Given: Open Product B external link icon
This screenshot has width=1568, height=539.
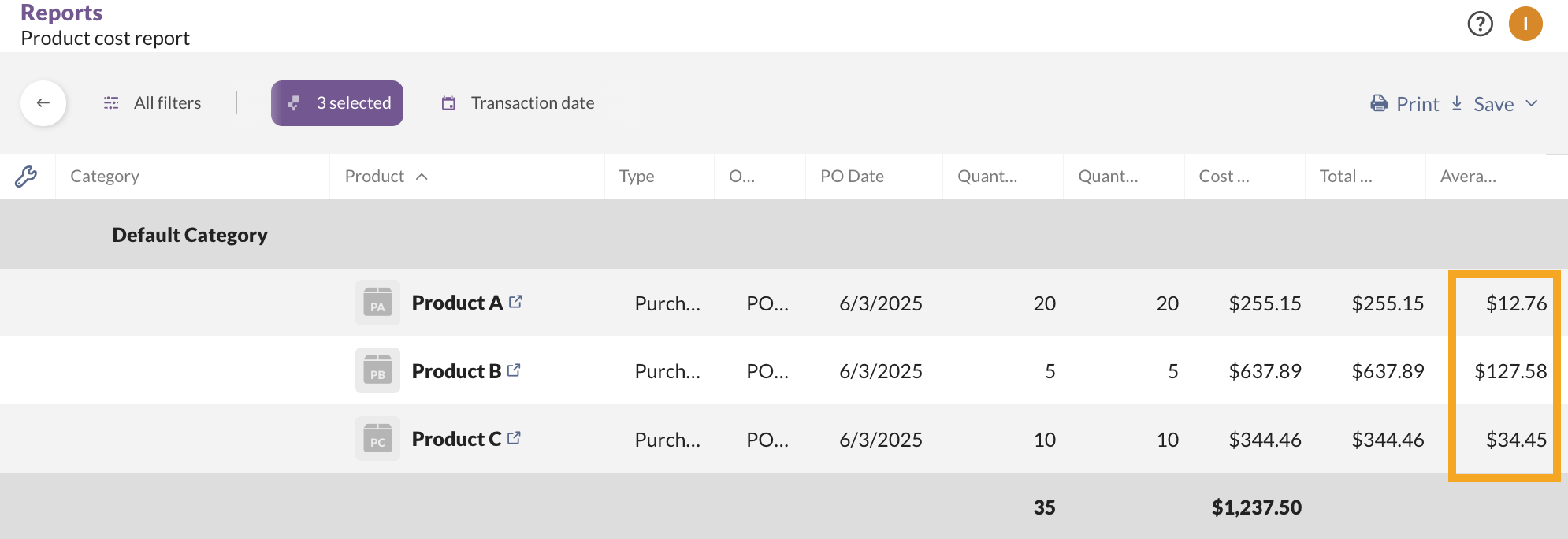Looking at the screenshot, I should (x=514, y=370).
